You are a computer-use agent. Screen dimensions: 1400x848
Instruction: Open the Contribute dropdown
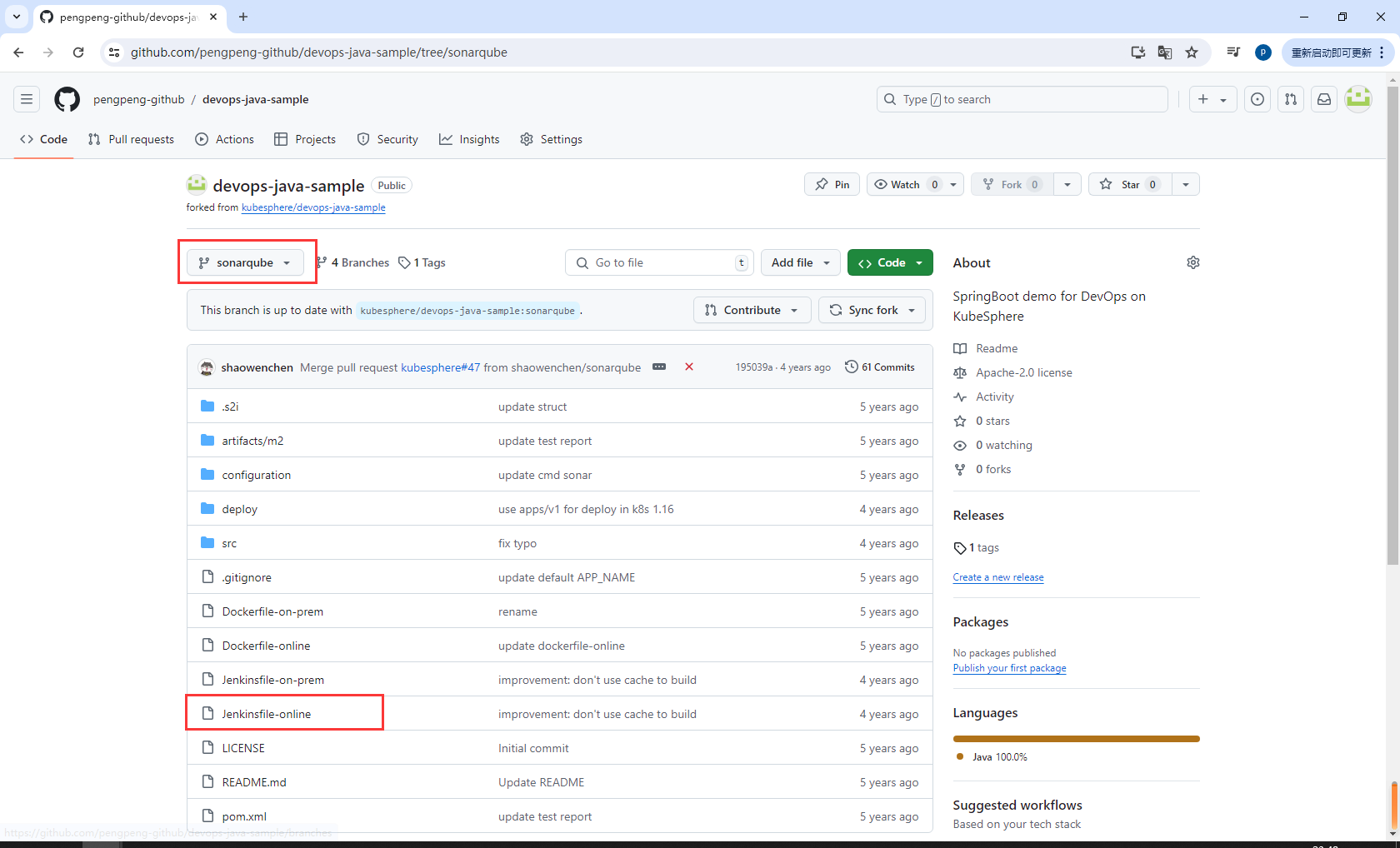coord(752,310)
